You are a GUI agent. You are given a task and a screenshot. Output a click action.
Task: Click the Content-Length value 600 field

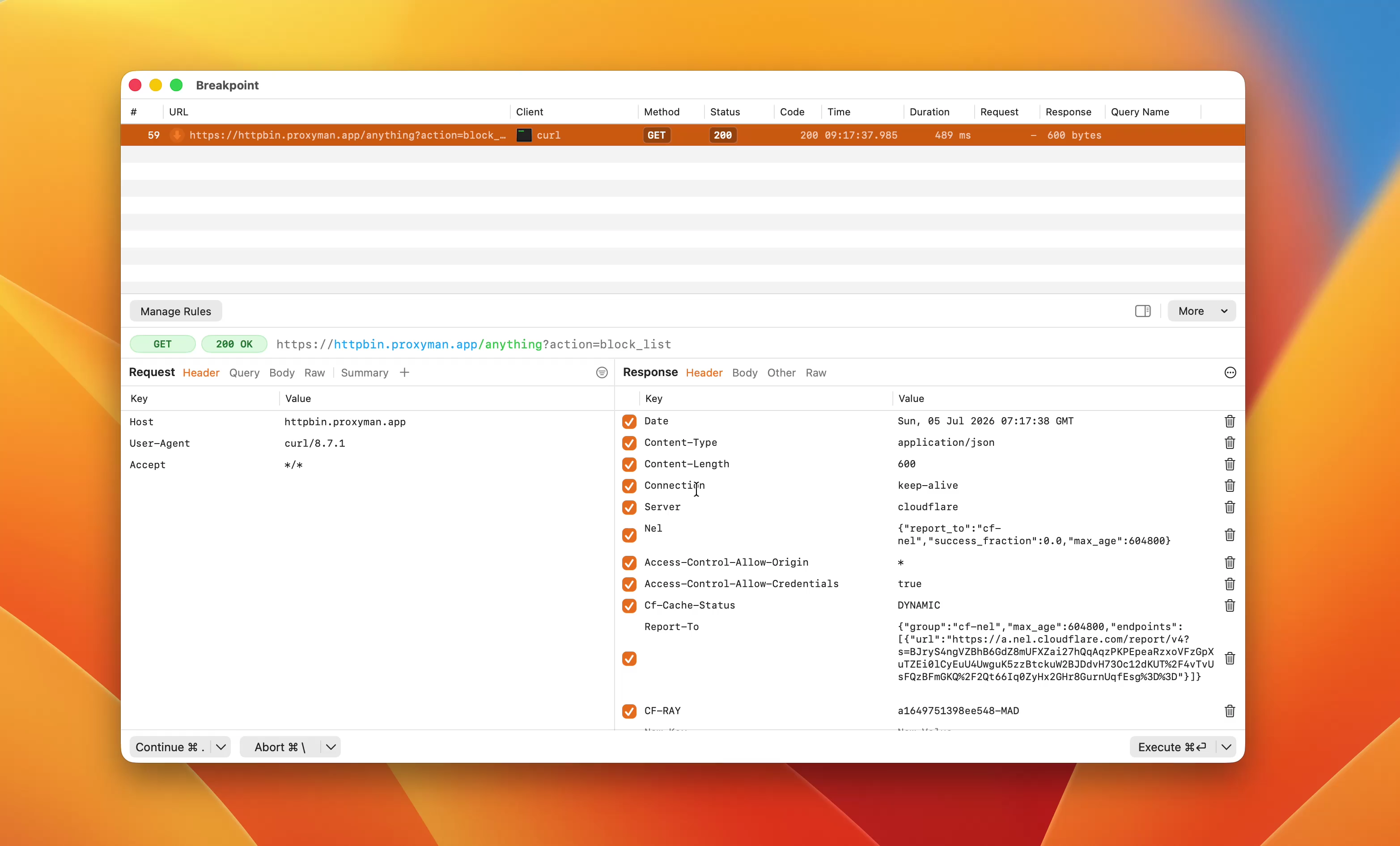[906, 464]
